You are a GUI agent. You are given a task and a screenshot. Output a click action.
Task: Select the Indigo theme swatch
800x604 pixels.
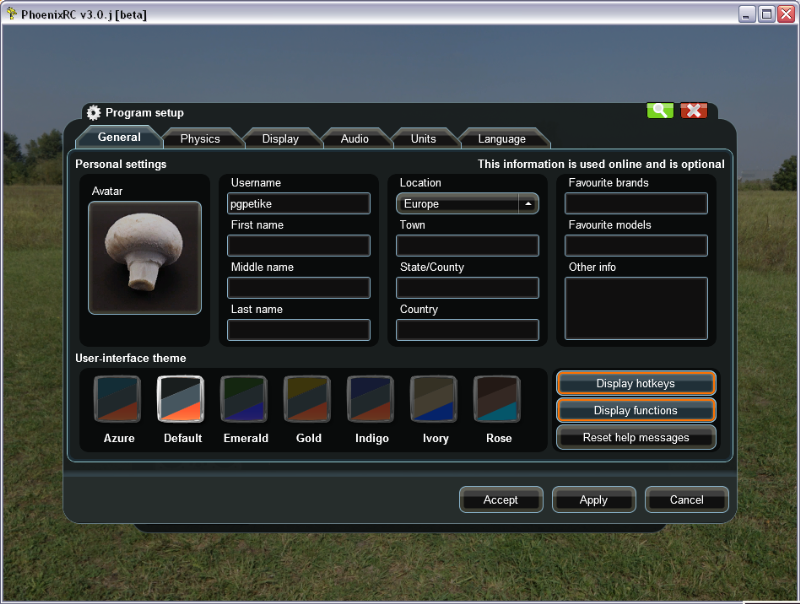[371, 399]
